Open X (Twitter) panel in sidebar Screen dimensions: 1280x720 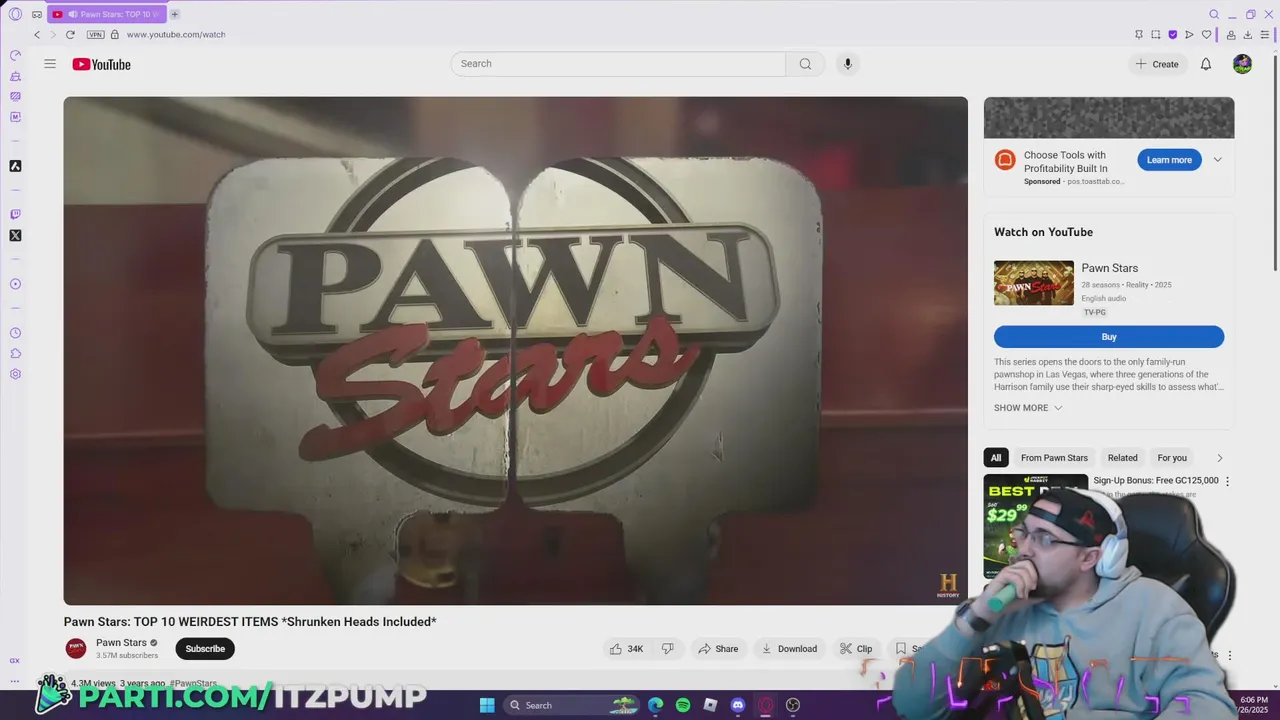15,235
